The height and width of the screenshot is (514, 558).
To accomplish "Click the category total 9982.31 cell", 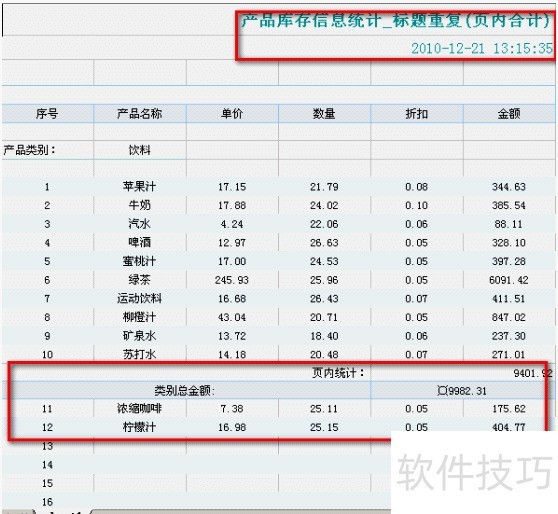I will pyautogui.click(x=462, y=391).
